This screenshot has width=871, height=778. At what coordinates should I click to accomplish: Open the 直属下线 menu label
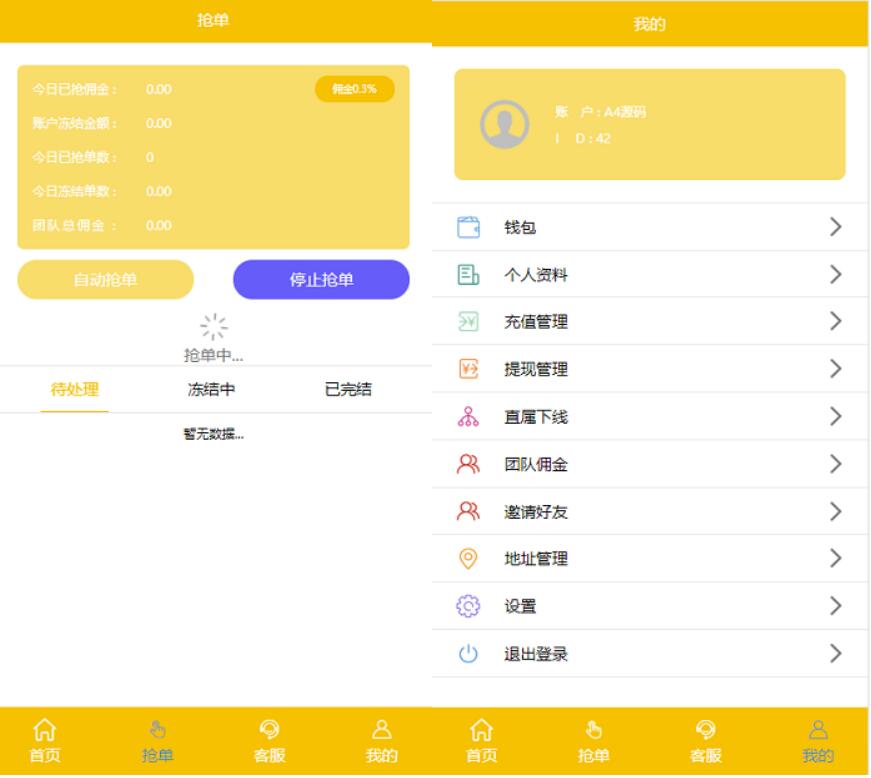(535, 416)
